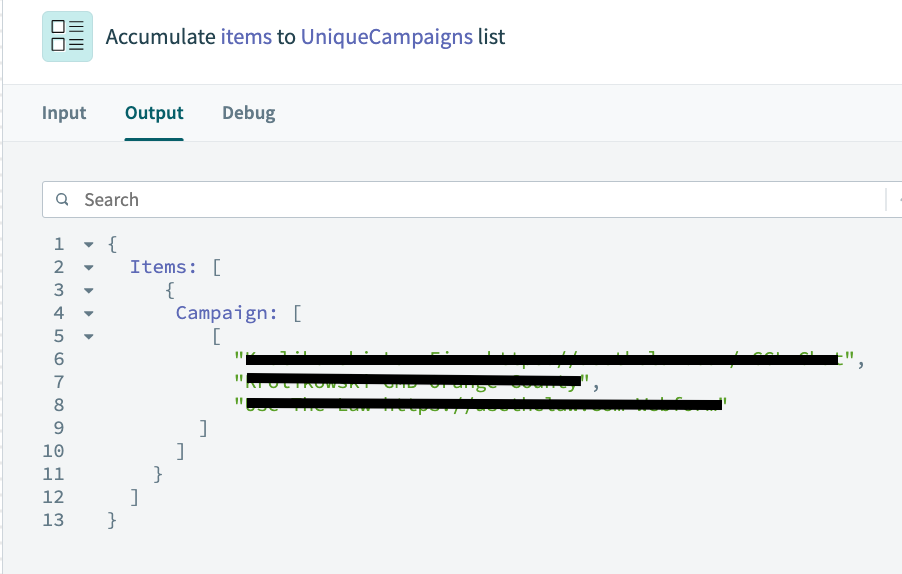Click the 'UniqueCampaigns' link in title
The image size is (902, 574).
pyautogui.click(x=386, y=38)
